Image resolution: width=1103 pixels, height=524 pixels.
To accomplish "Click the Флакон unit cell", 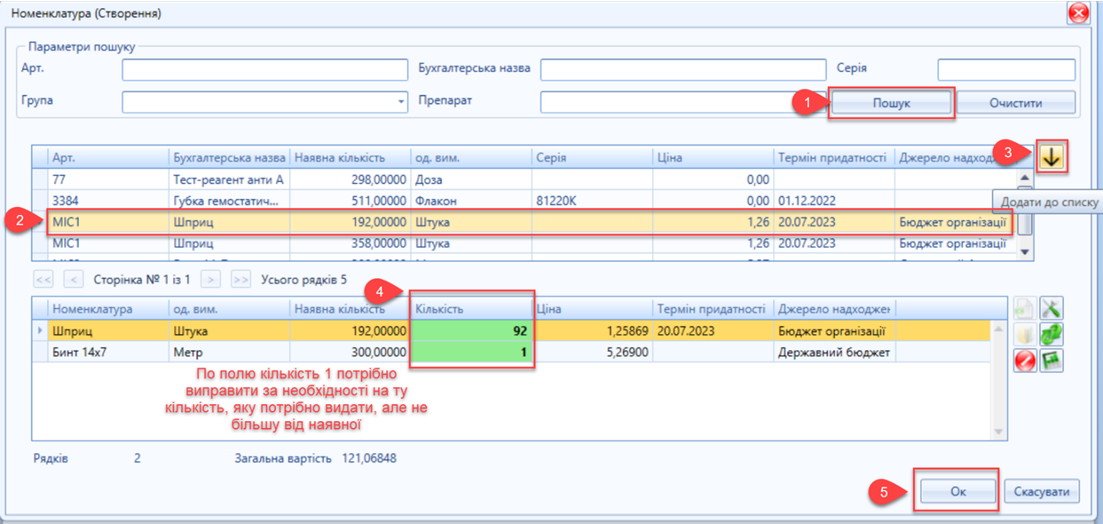I will pyautogui.click(x=471, y=201).
